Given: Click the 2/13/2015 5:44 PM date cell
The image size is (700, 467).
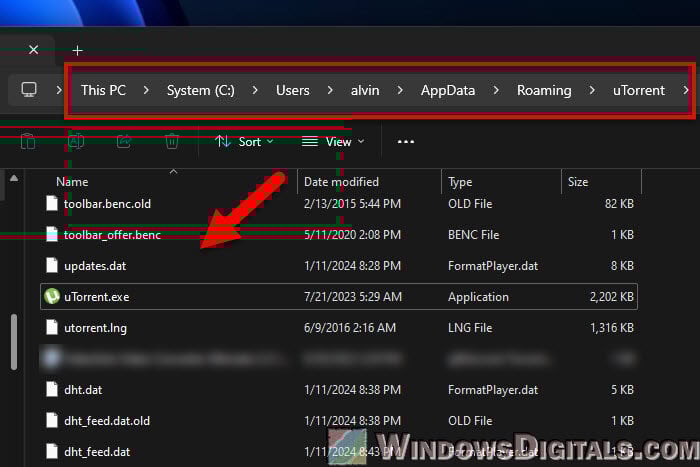Looking at the screenshot, I should [x=352, y=204].
